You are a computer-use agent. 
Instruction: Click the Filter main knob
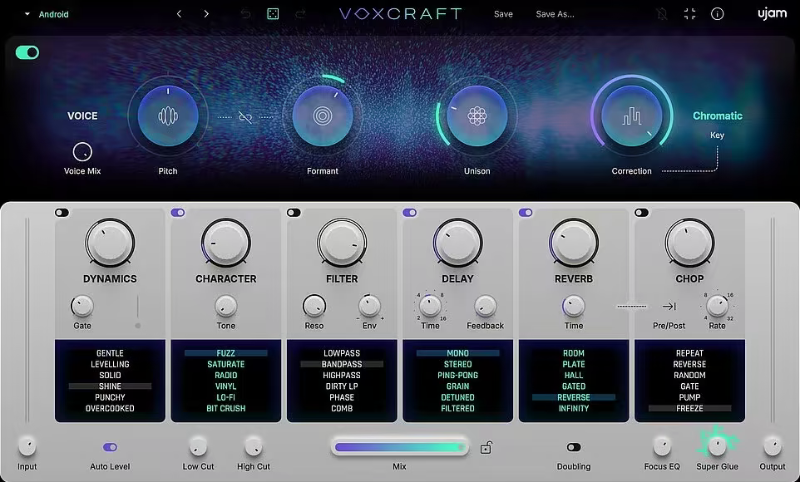[x=342, y=243]
